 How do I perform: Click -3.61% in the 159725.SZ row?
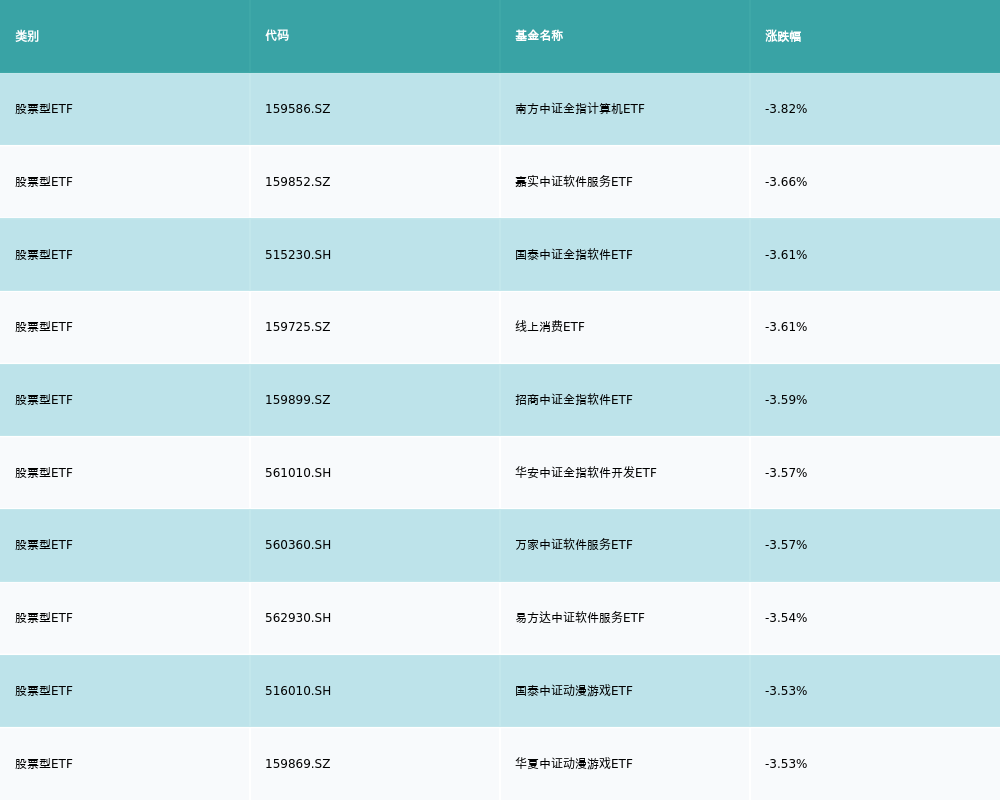[786, 327]
